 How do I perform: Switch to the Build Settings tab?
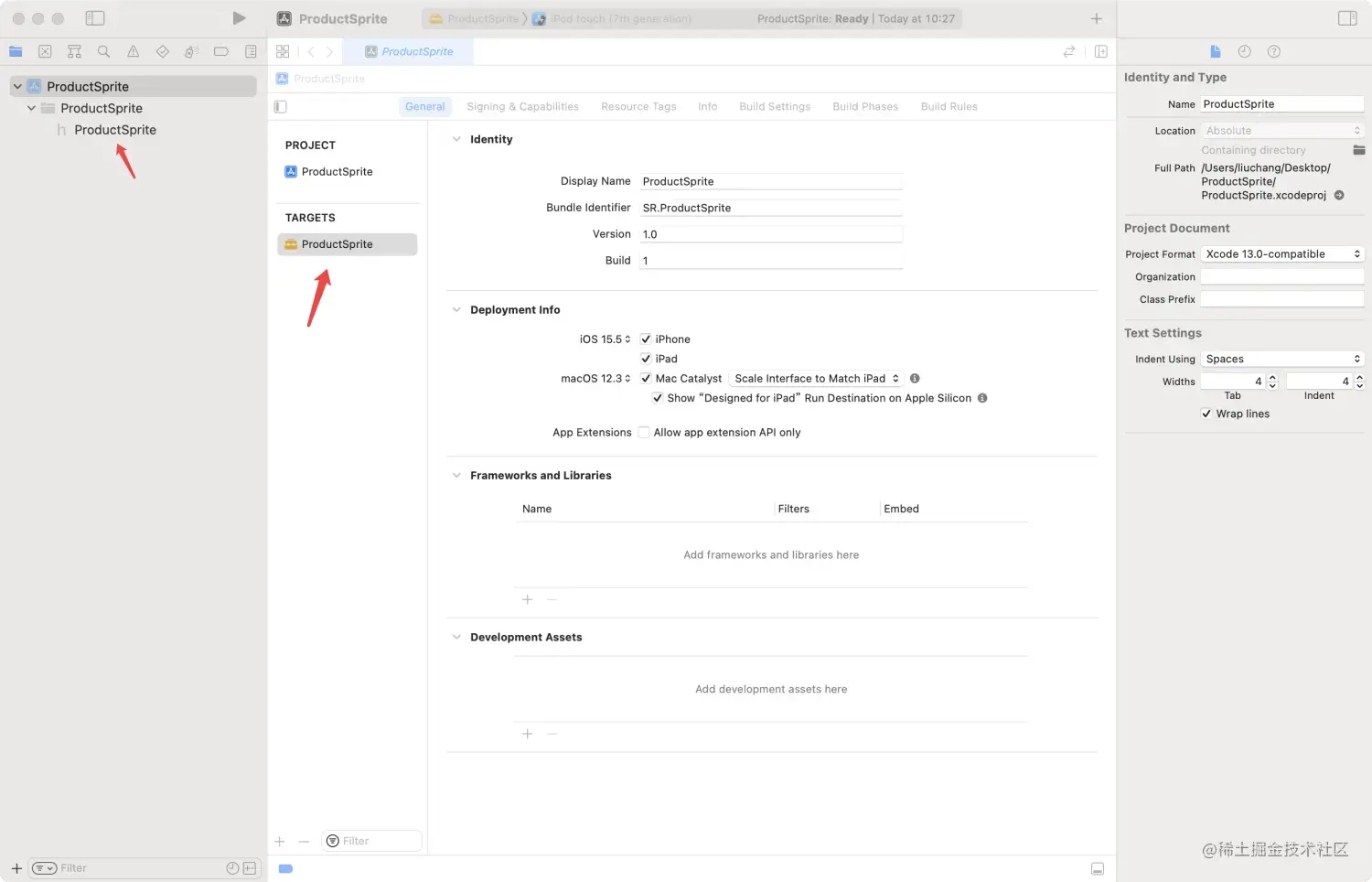(x=775, y=107)
